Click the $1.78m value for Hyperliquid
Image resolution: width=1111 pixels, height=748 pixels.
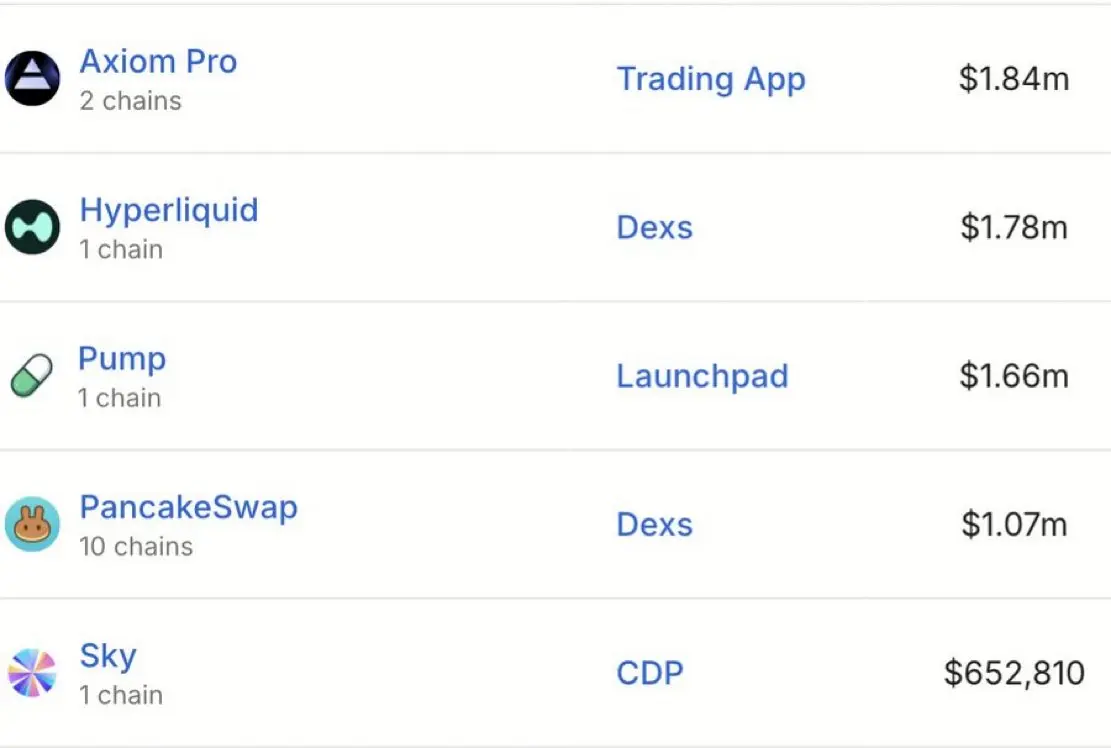[x=1014, y=227]
